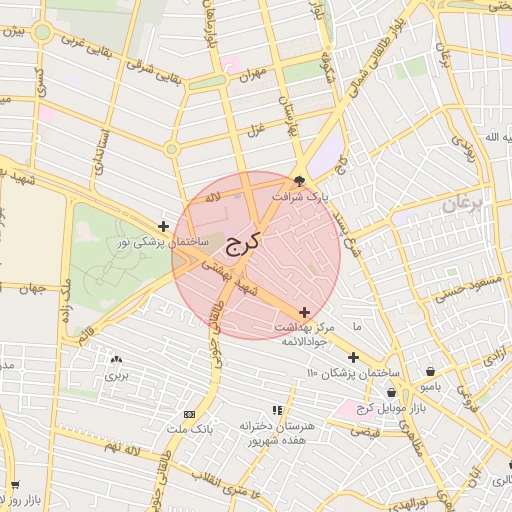Select the school icon above هنرستان دخترانه
512x512 pixels.
pyautogui.click(x=277, y=410)
